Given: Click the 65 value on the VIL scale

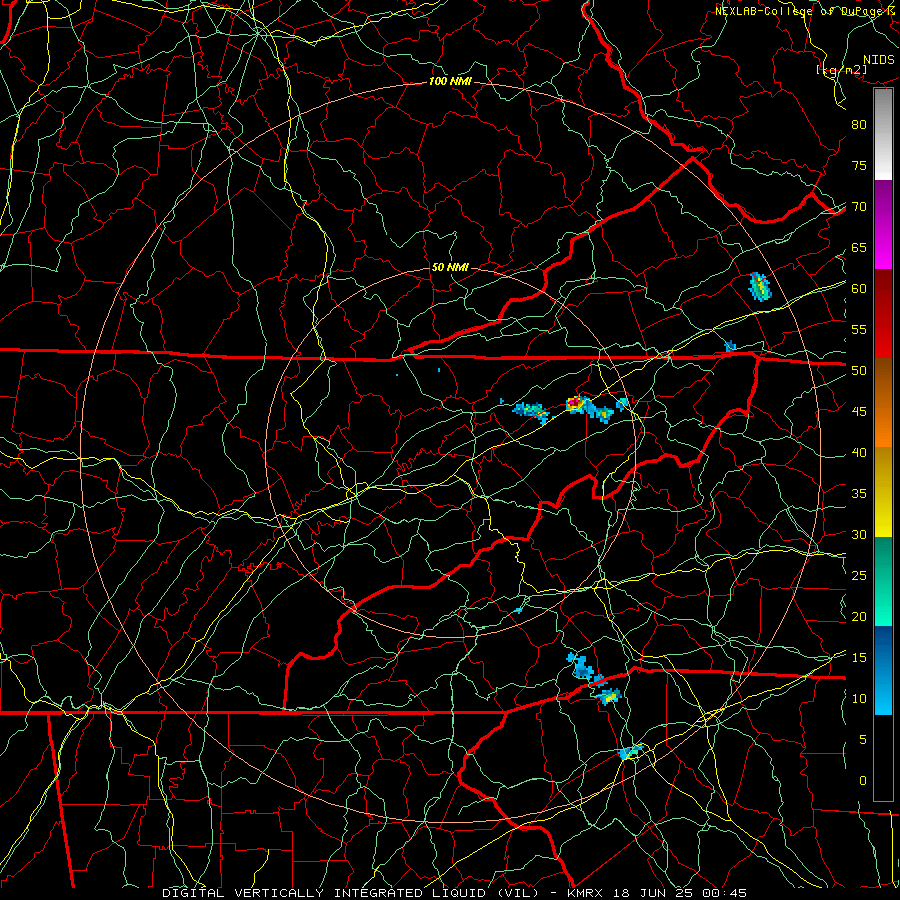Looking at the screenshot, I should 859,247.
